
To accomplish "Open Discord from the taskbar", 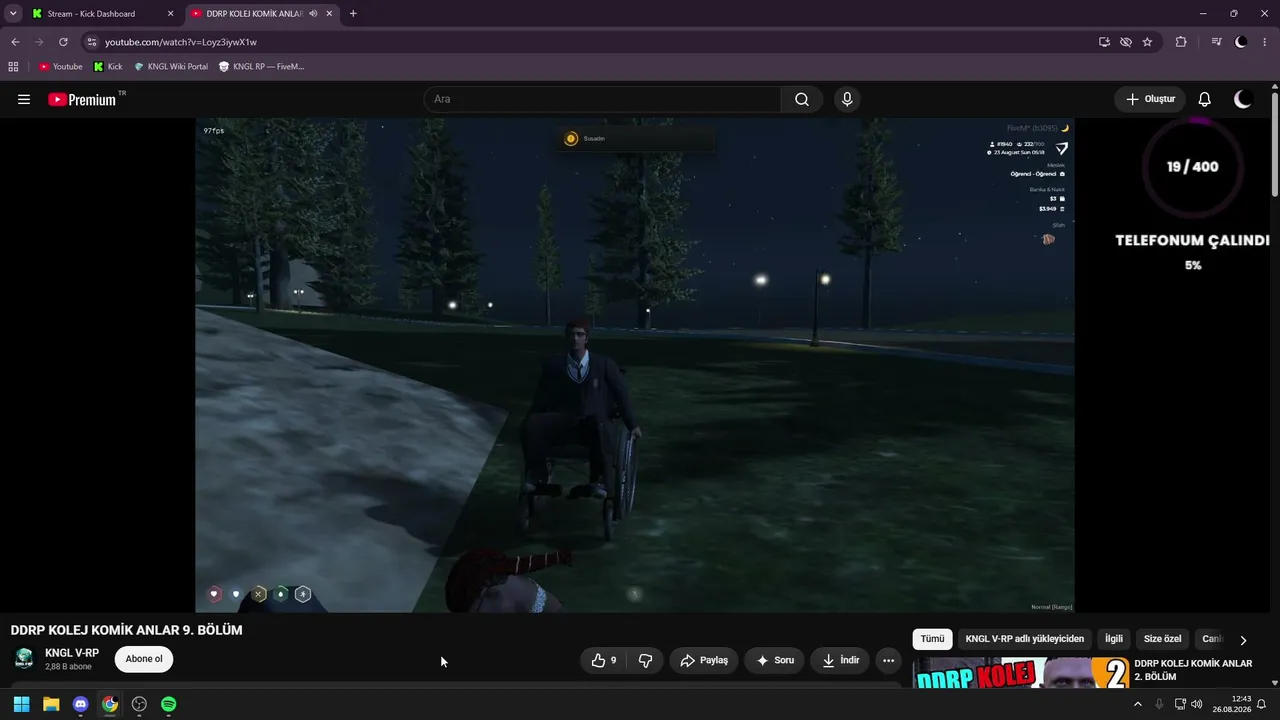I will (81, 704).
